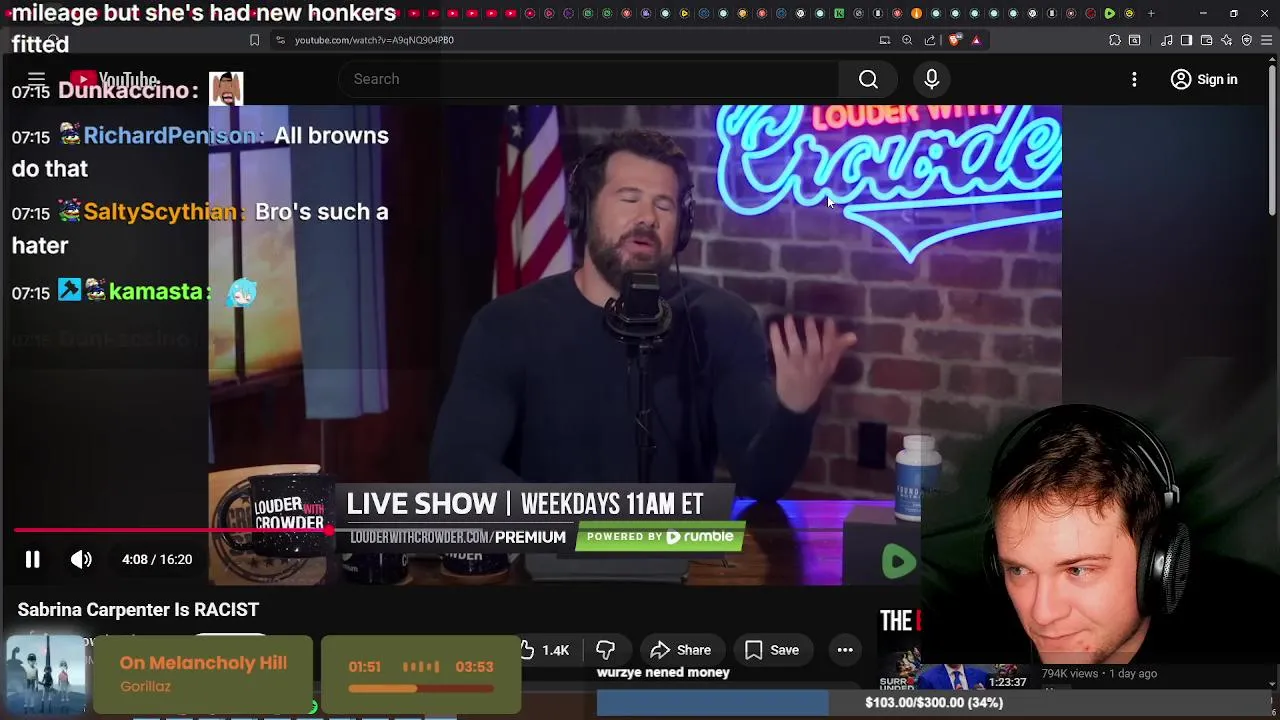This screenshot has width=1280, height=720.
Task: Save the video to a playlist
Action: point(771,650)
